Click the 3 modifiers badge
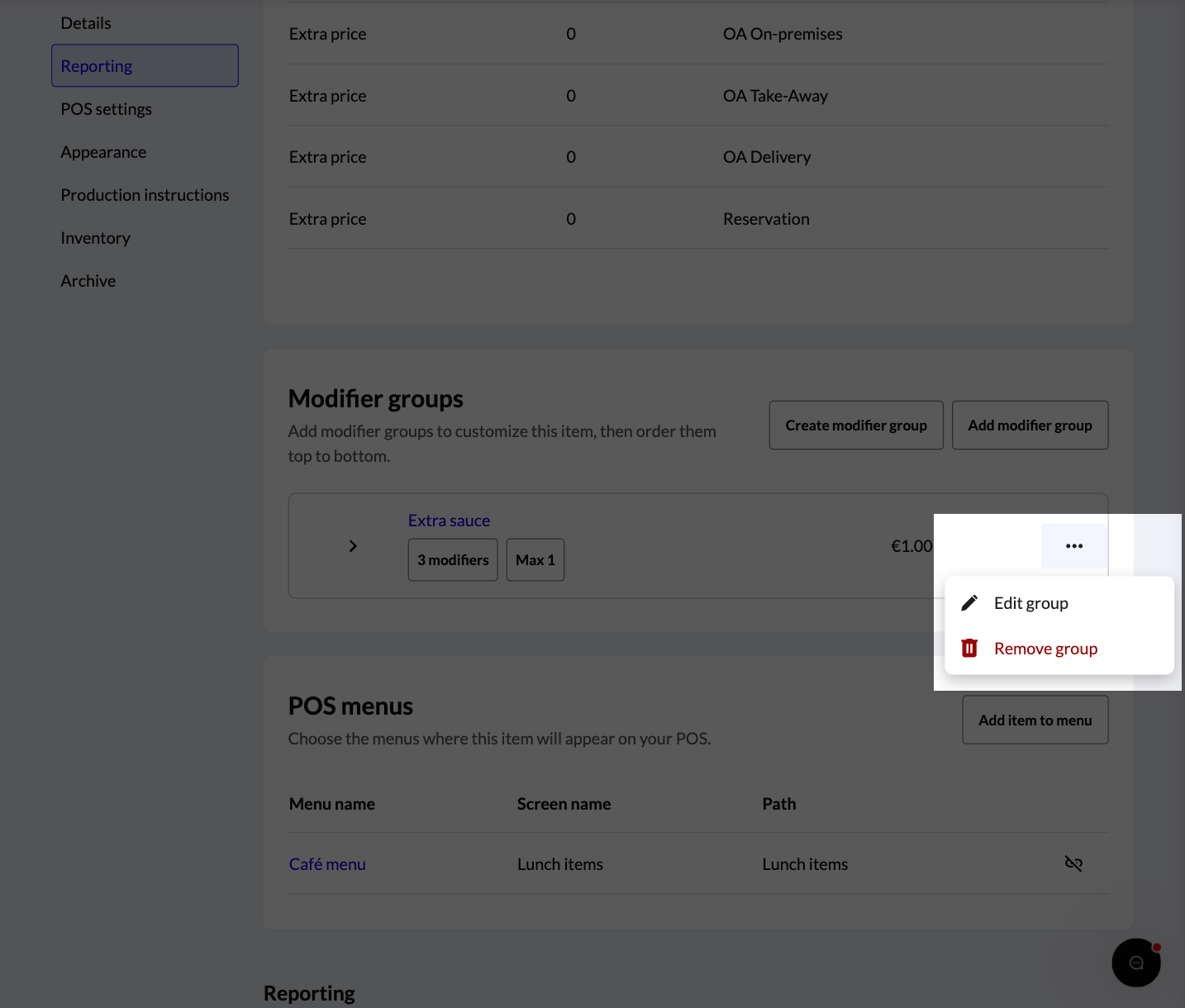 tap(453, 560)
